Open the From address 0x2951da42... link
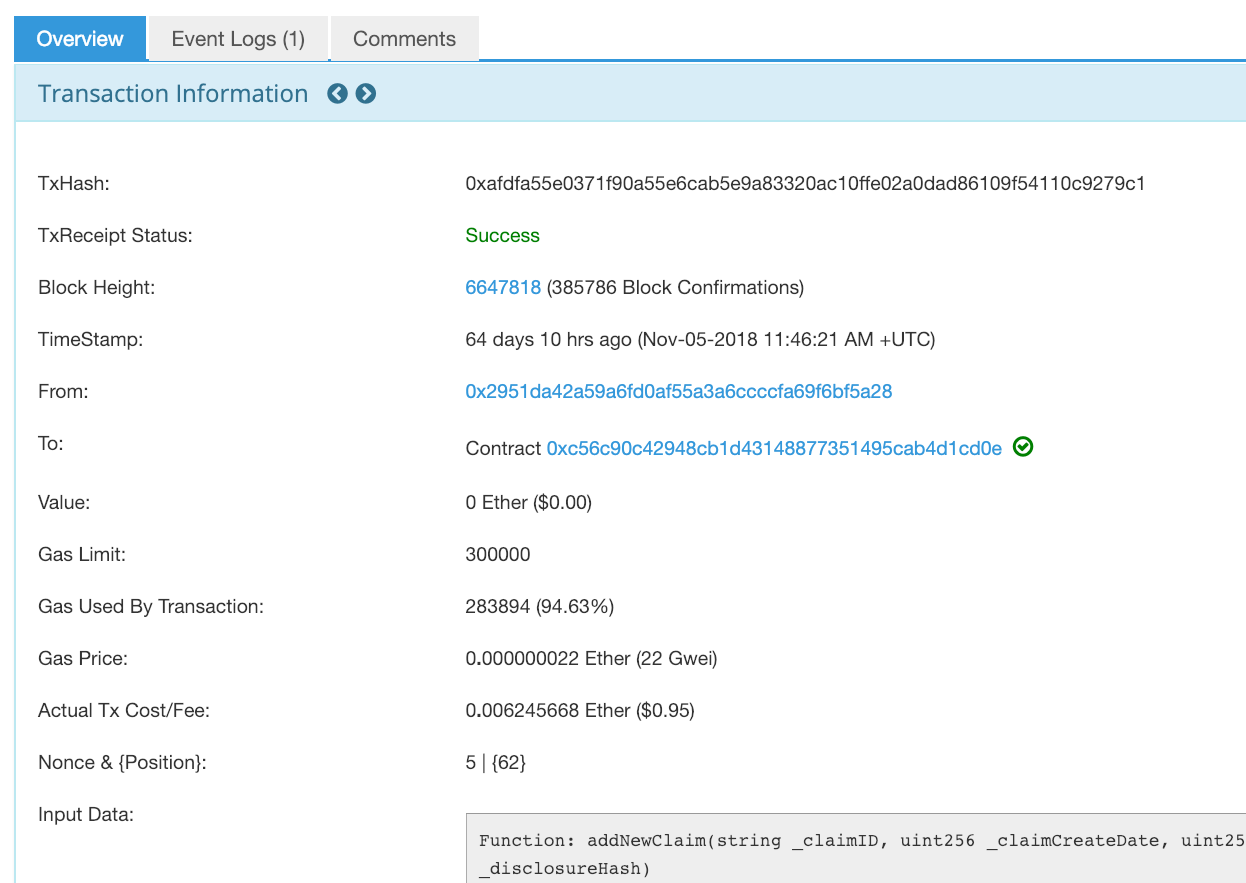Viewport: 1246px width, 883px height. tap(679, 391)
